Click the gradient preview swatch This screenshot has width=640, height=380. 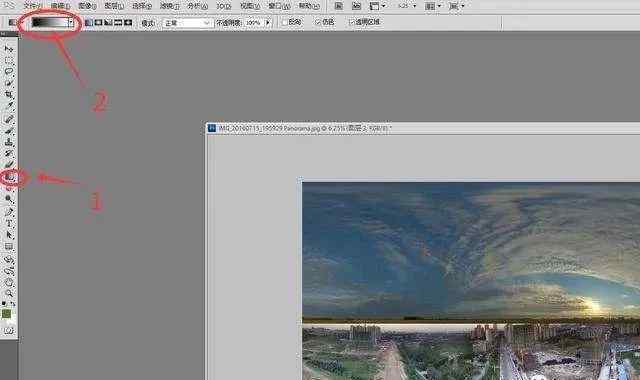click(50, 22)
